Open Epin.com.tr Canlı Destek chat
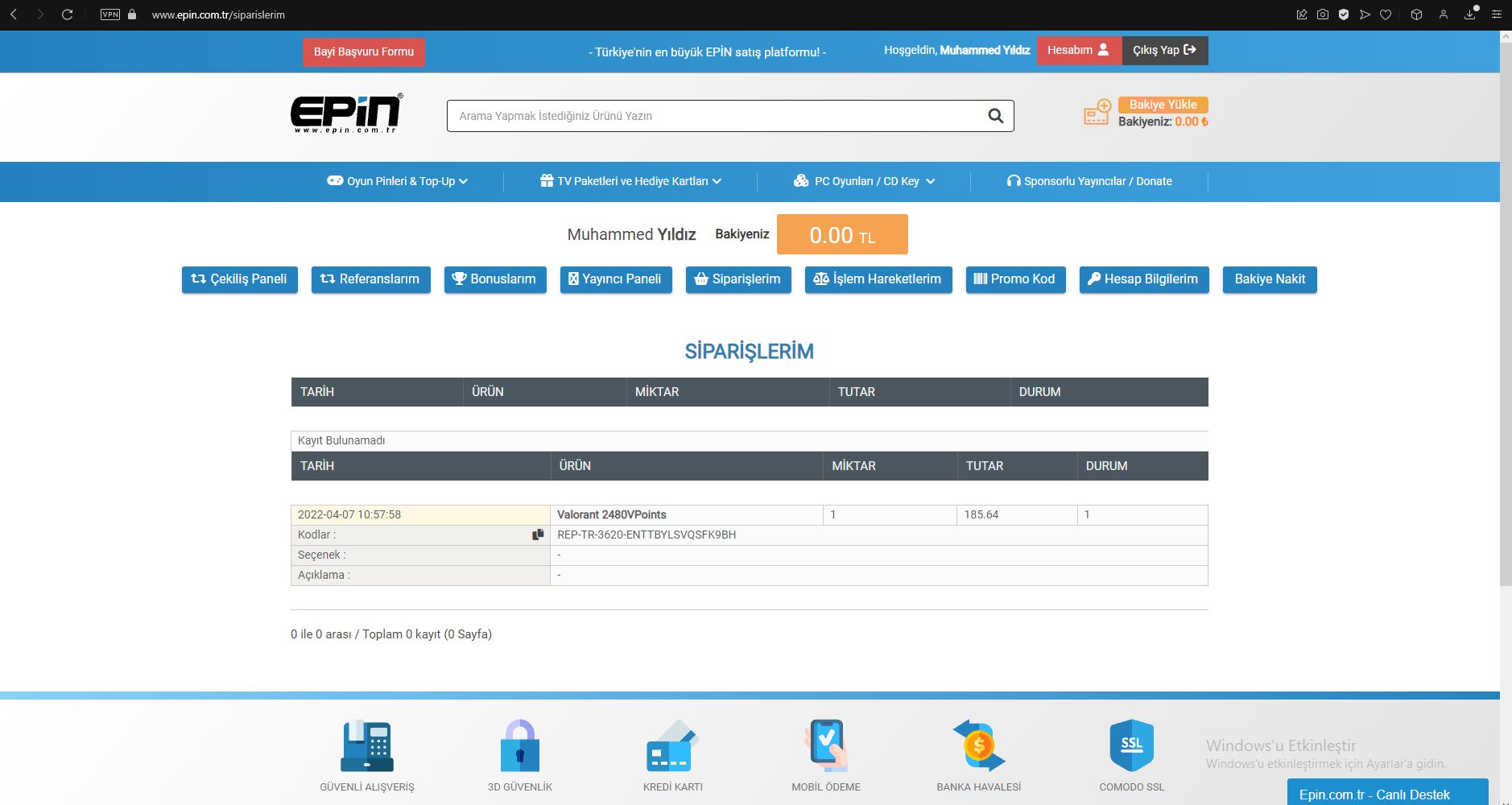The height and width of the screenshot is (805, 1512). pos(1388,793)
